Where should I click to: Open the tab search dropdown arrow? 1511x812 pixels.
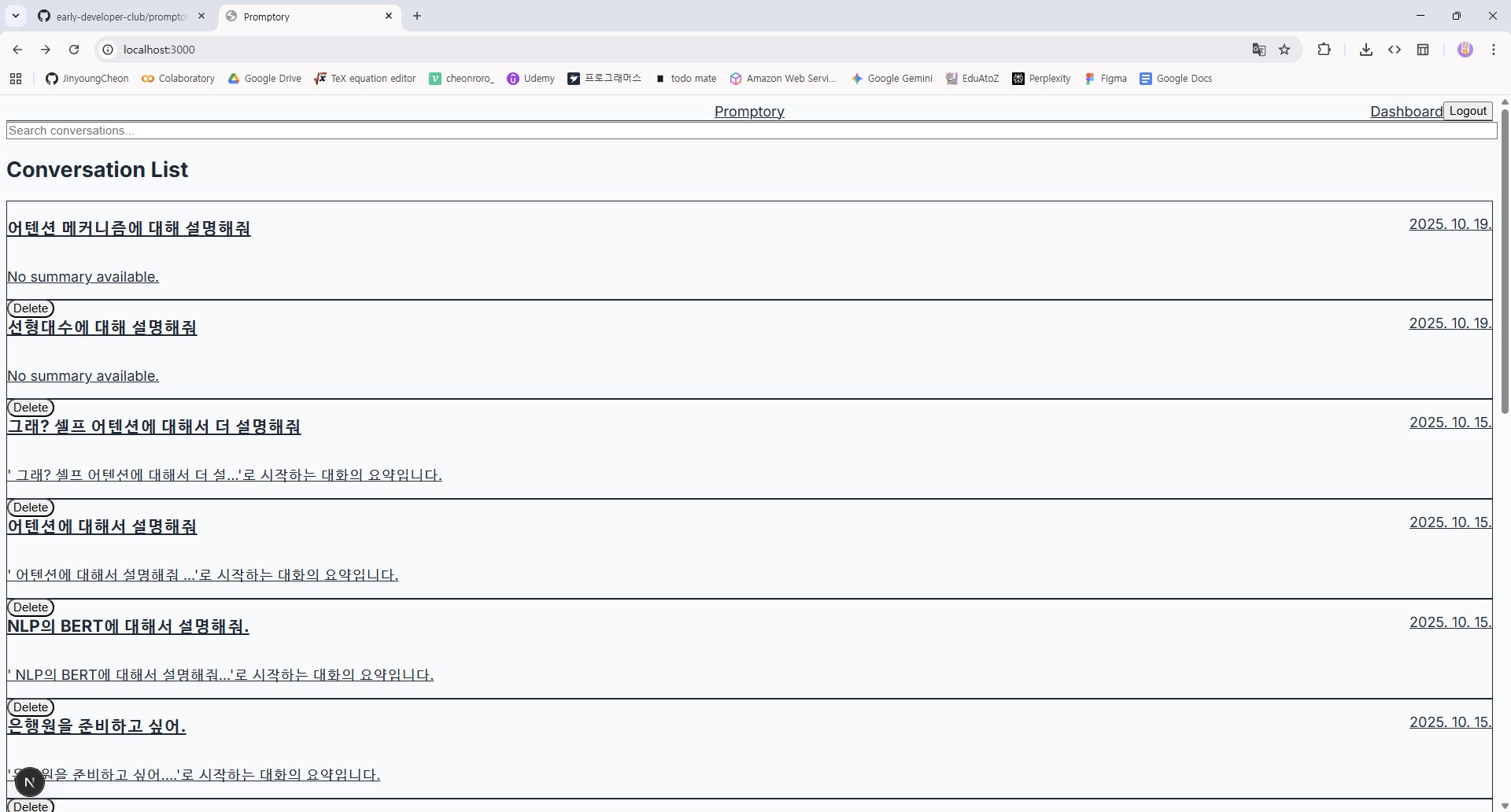pyautogui.click(x=15, y=16)
